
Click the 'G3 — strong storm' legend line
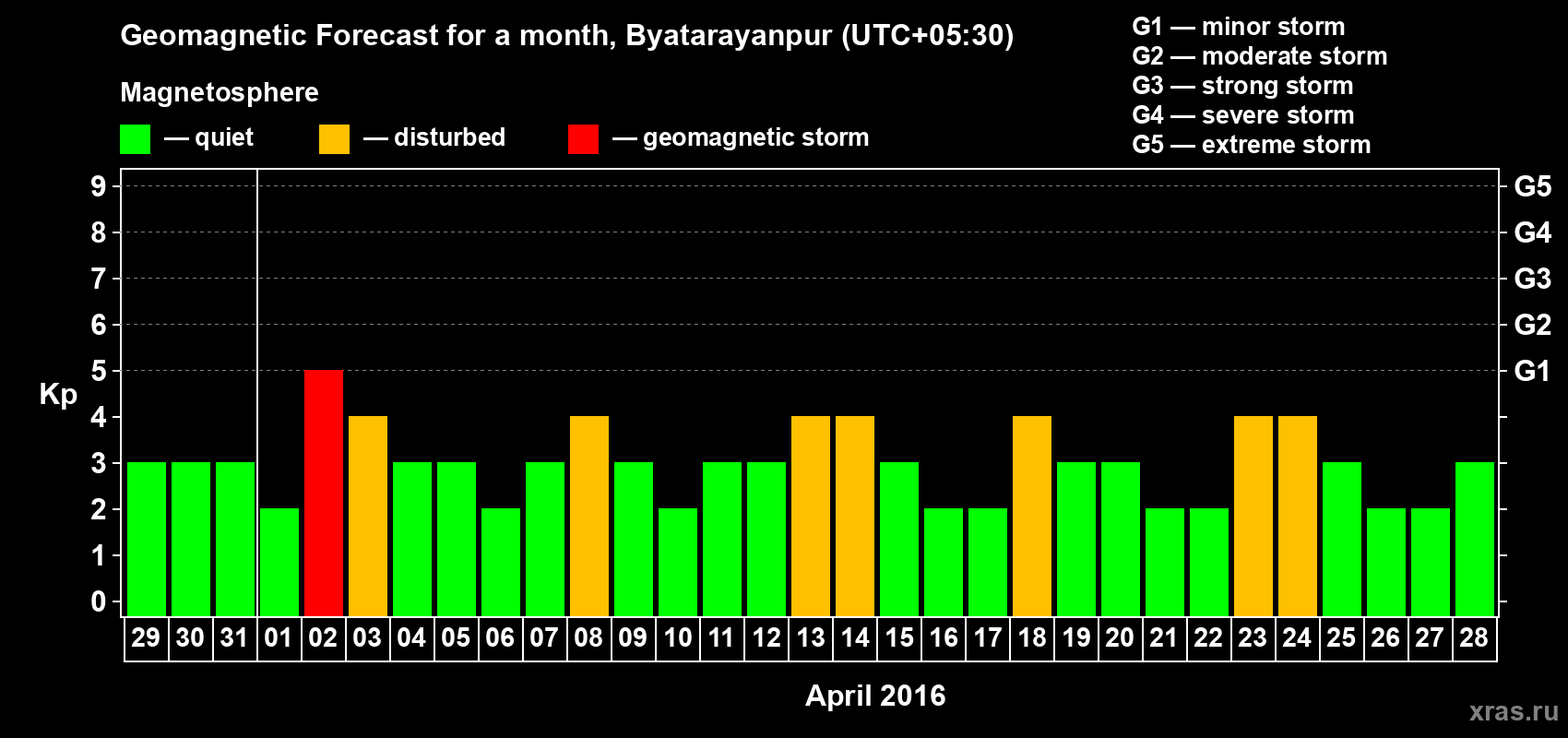pos(1243,86)
